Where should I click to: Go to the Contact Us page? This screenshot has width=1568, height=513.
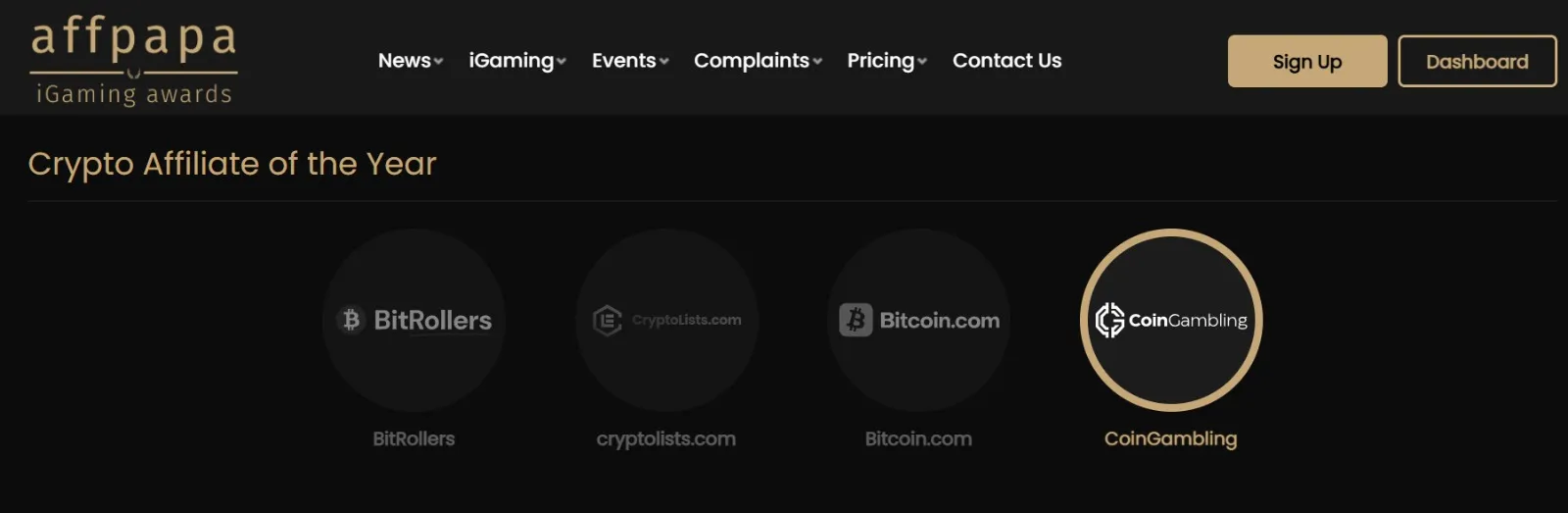(1006, 61)
